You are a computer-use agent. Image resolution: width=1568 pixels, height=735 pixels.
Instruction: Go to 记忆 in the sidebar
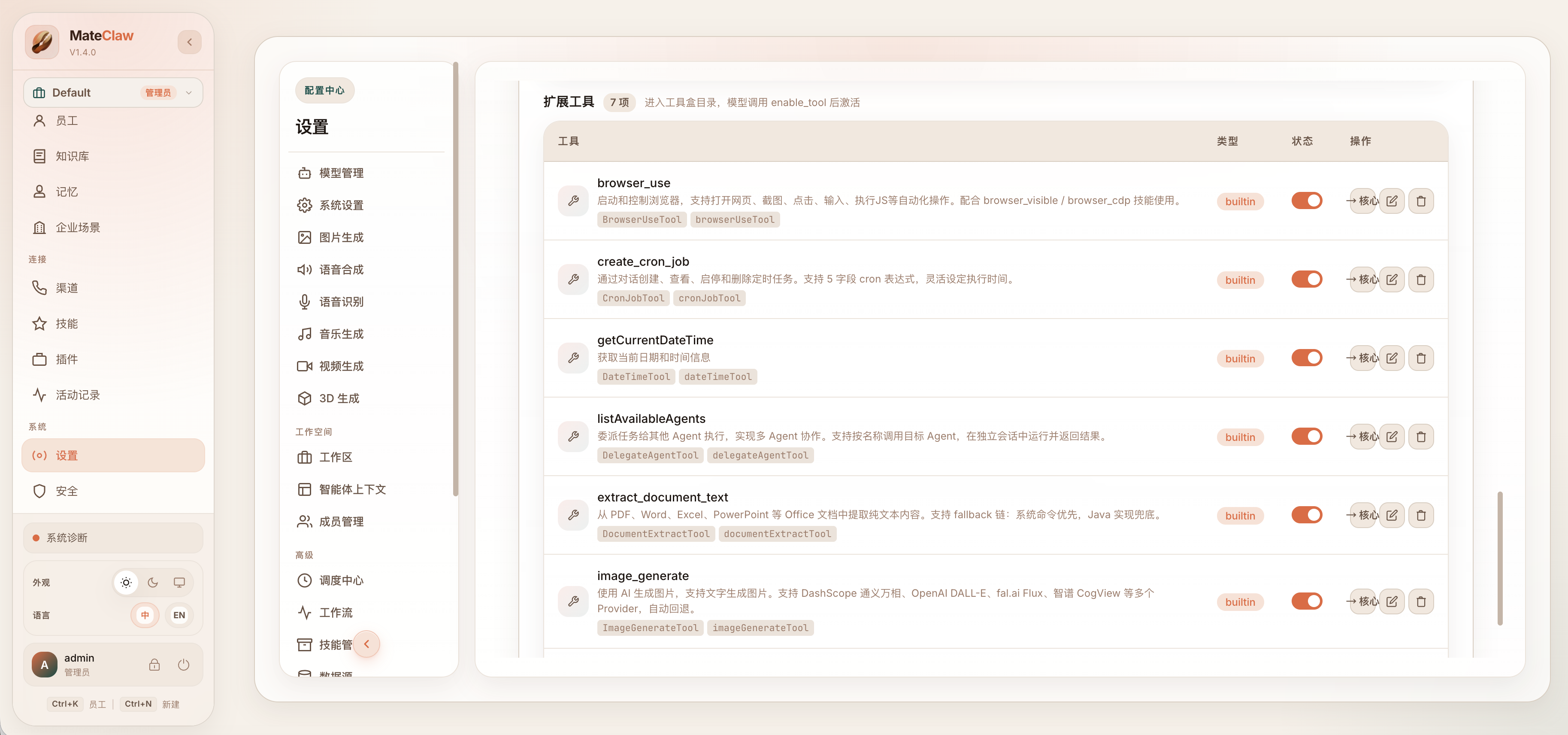(x=113, y=192)
